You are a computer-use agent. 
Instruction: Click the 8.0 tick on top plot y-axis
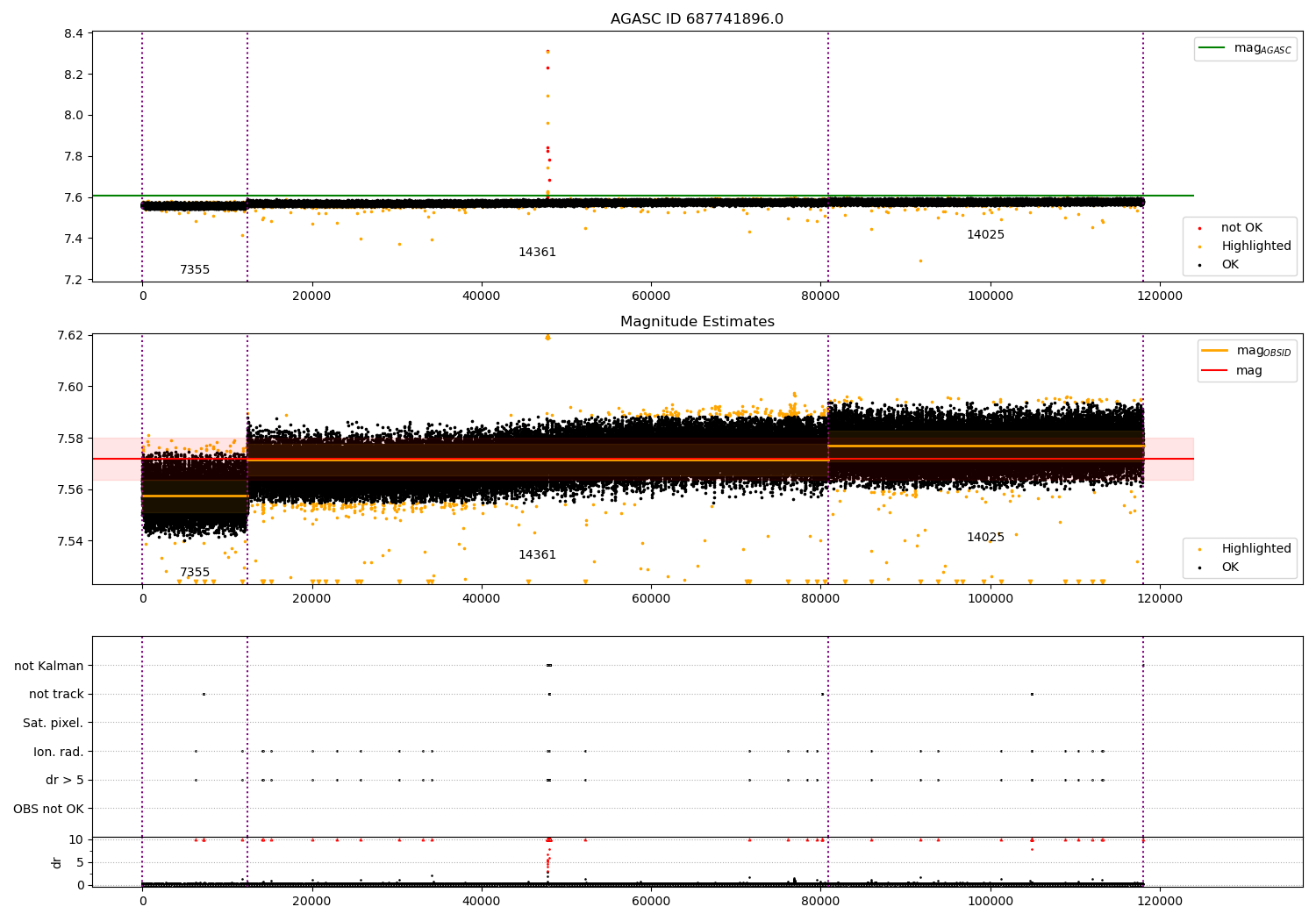[74, 115]
